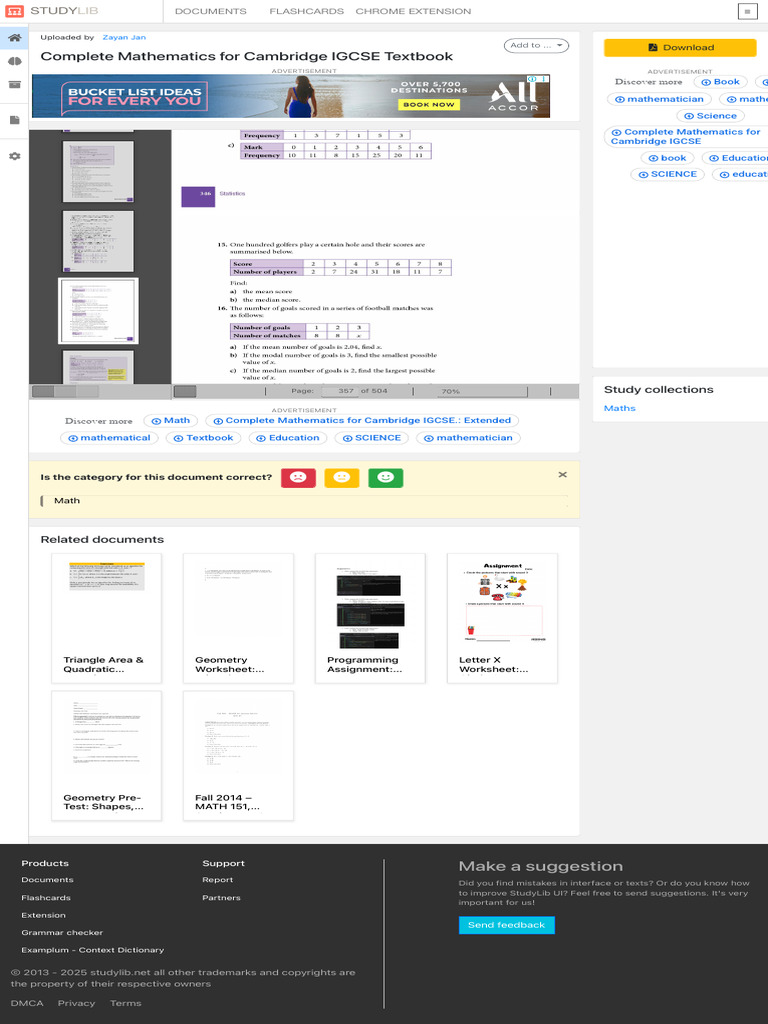Image resolution: width=768 pixels, height=1024 pixels.
Task: Open the footer 'Extension' link
Action: [x=43, y=916]
